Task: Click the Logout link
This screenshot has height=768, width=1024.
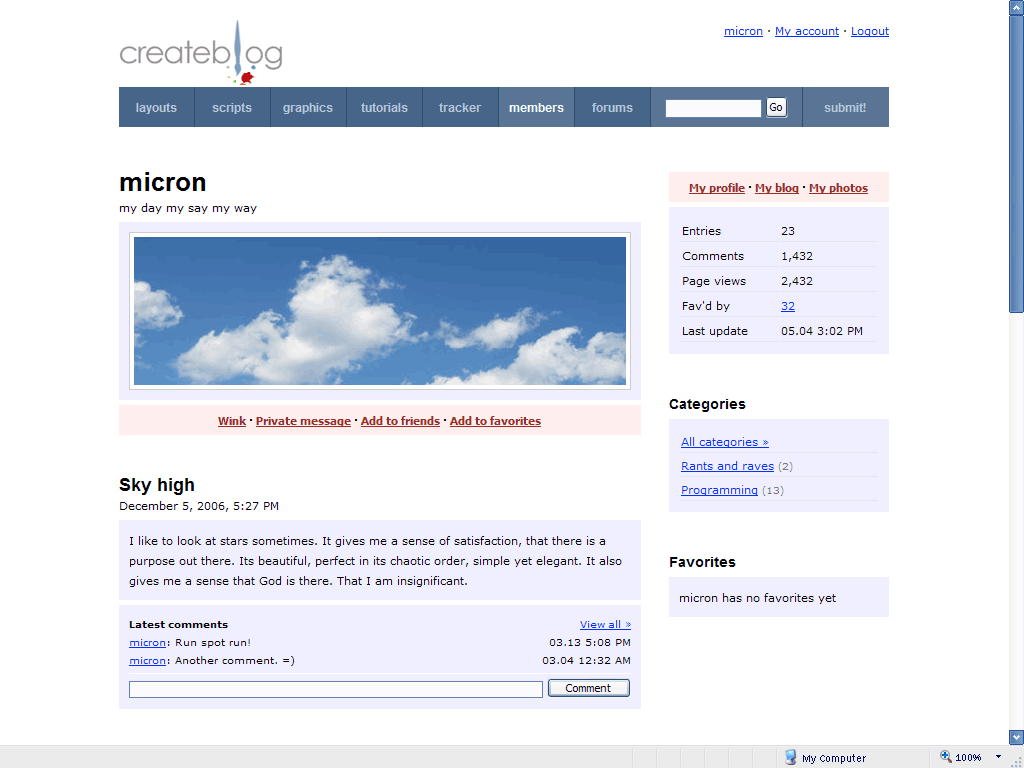Action: tap(870, 31)
